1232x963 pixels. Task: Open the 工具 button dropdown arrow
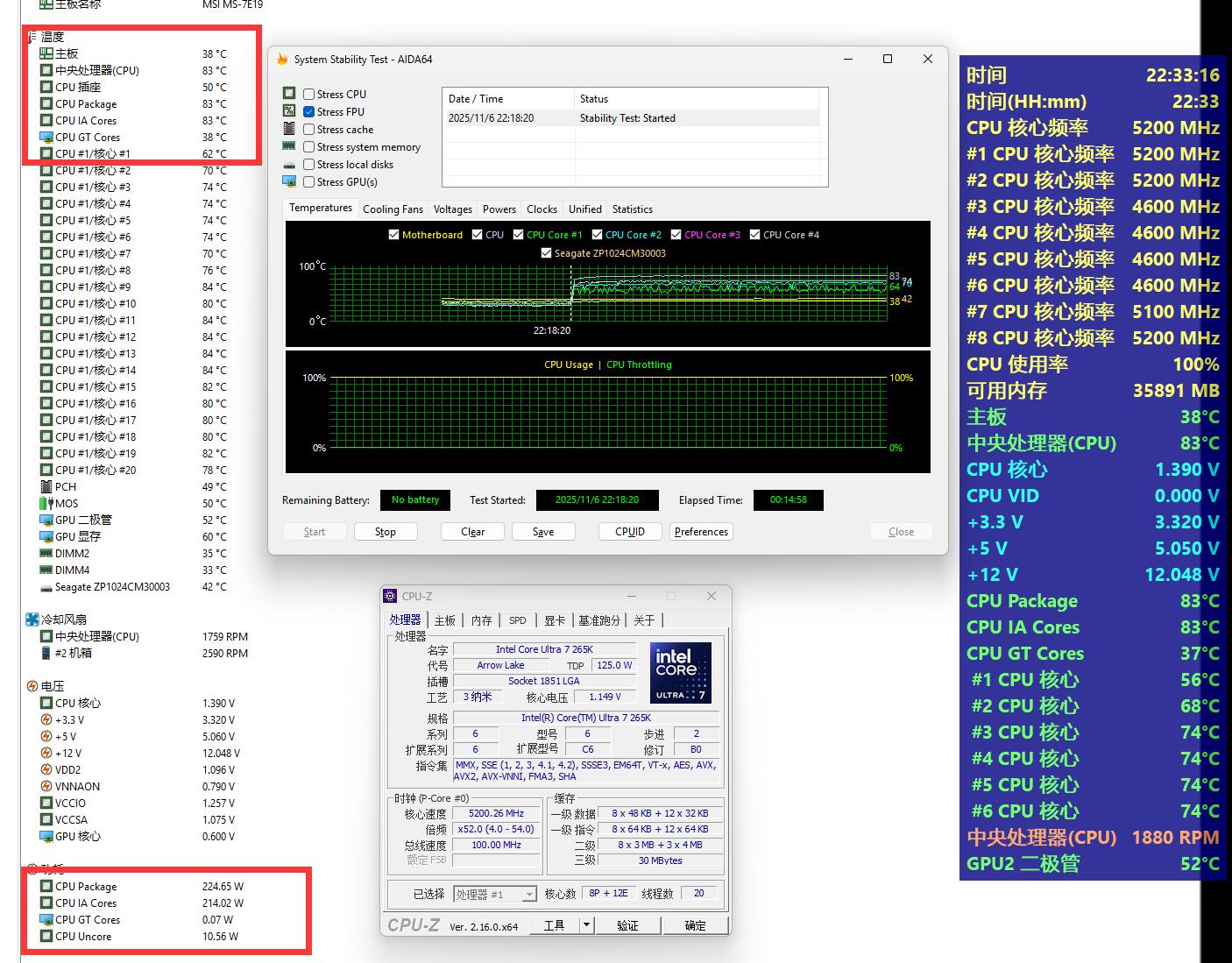[x=586, y=925]
